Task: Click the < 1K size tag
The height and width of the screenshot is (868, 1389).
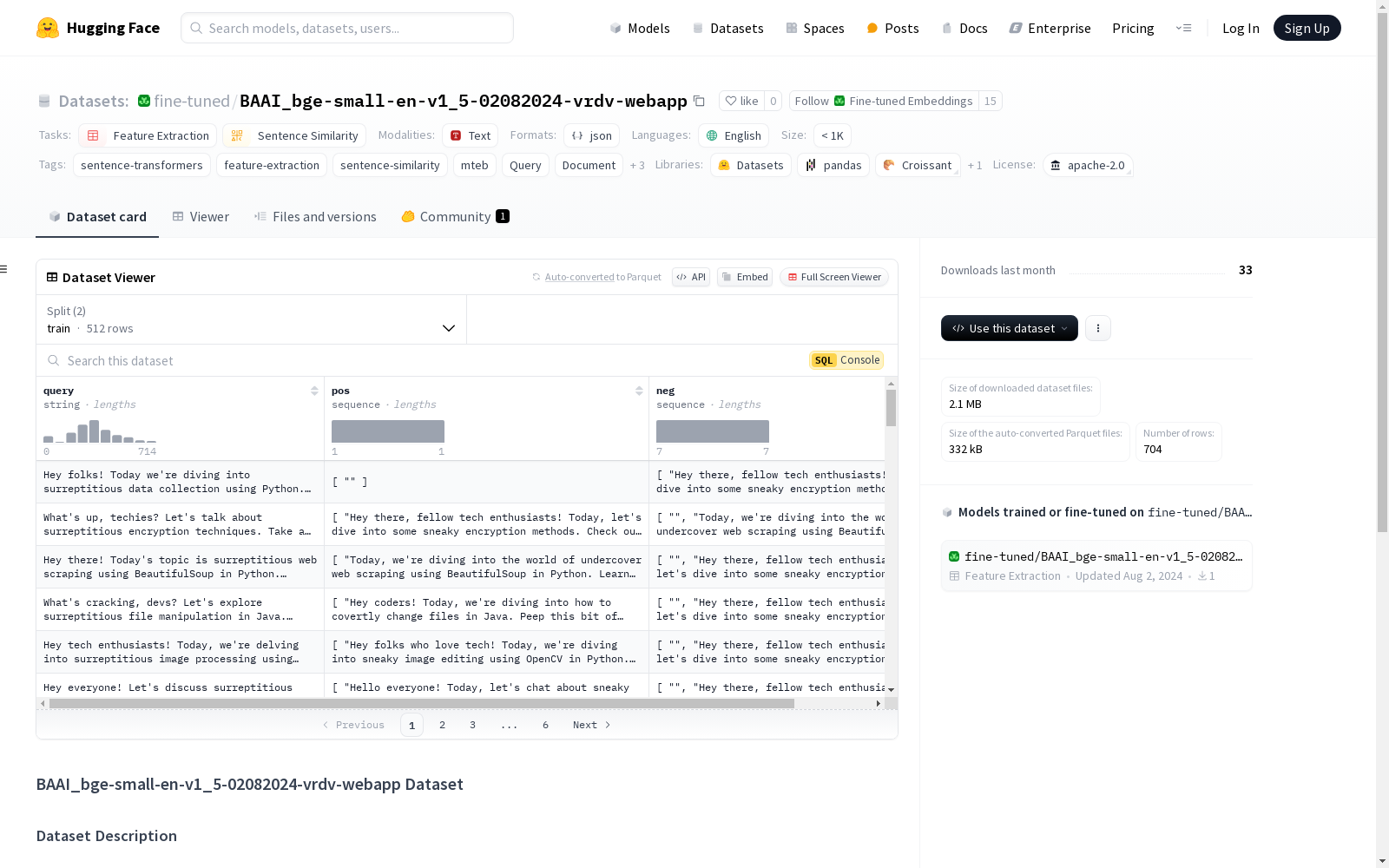Action: (x=833, y=135)
